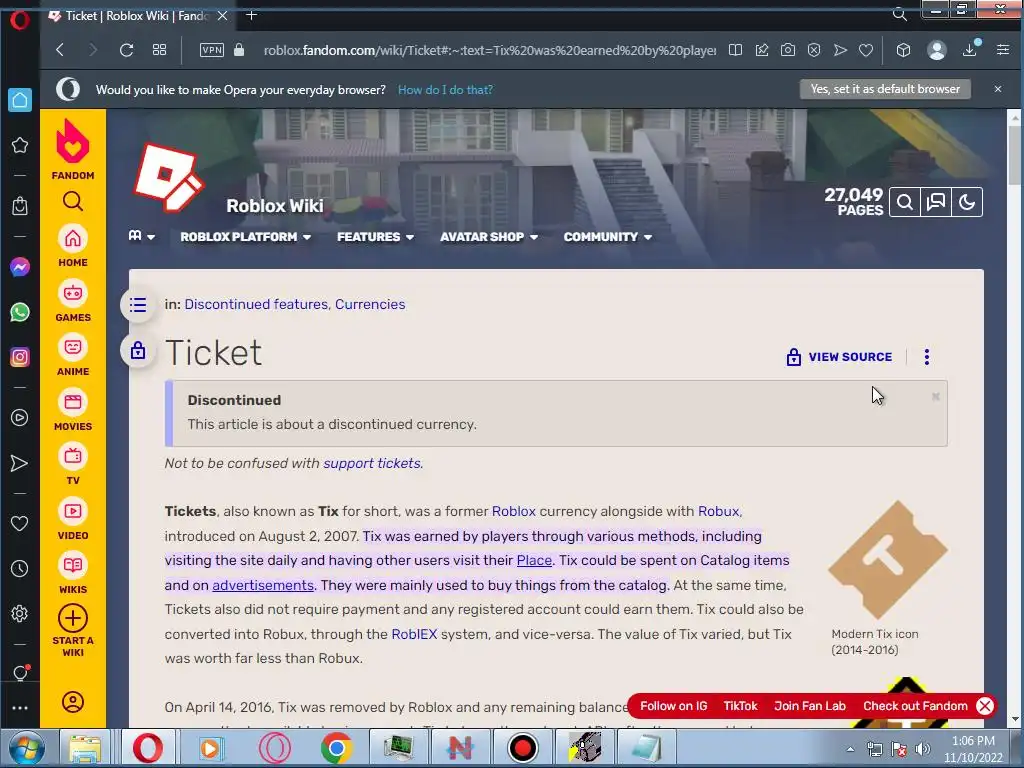Show table of contents list button
This screenshot has height=768, width=1024.
[138, 305]
